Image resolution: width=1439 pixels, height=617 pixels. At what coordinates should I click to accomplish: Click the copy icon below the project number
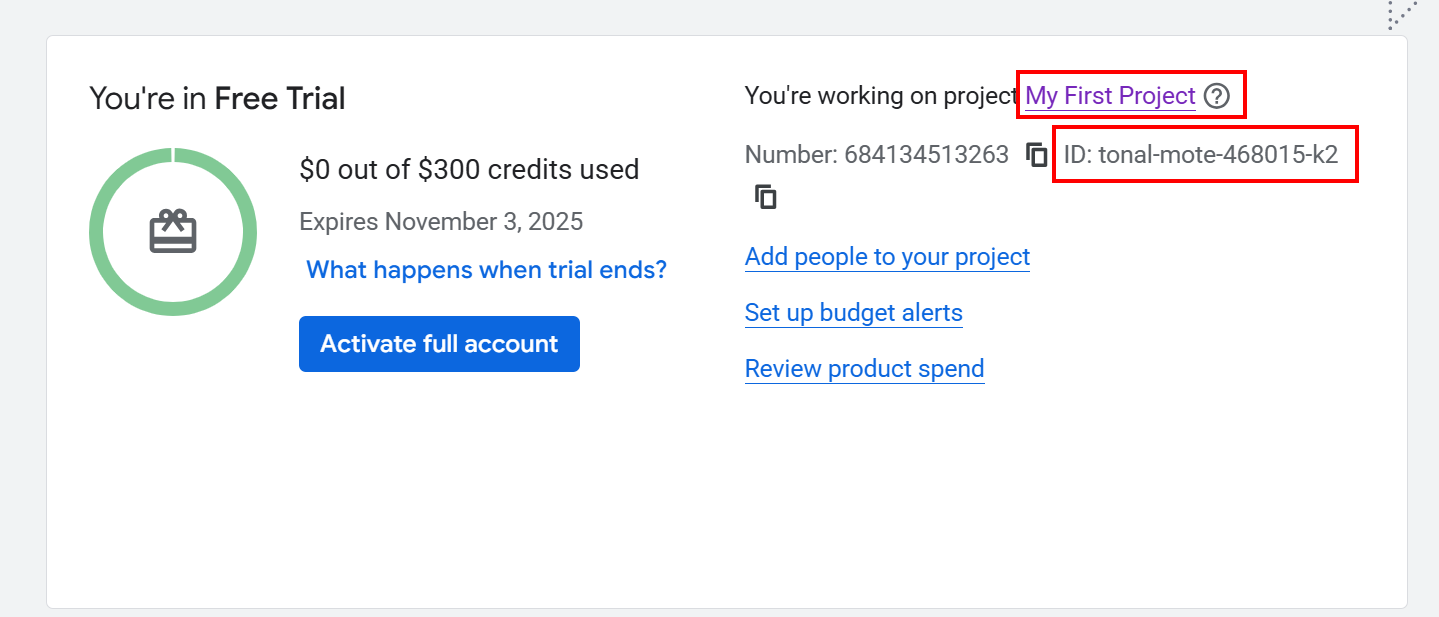(765, 196)
